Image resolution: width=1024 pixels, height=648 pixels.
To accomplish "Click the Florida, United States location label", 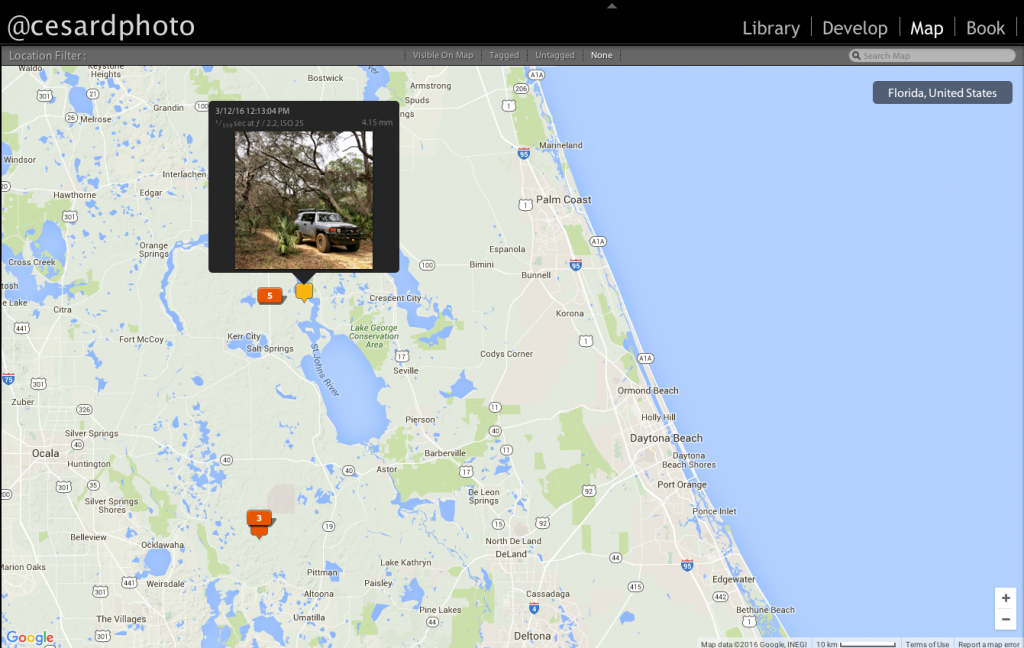I will [942, 93].
